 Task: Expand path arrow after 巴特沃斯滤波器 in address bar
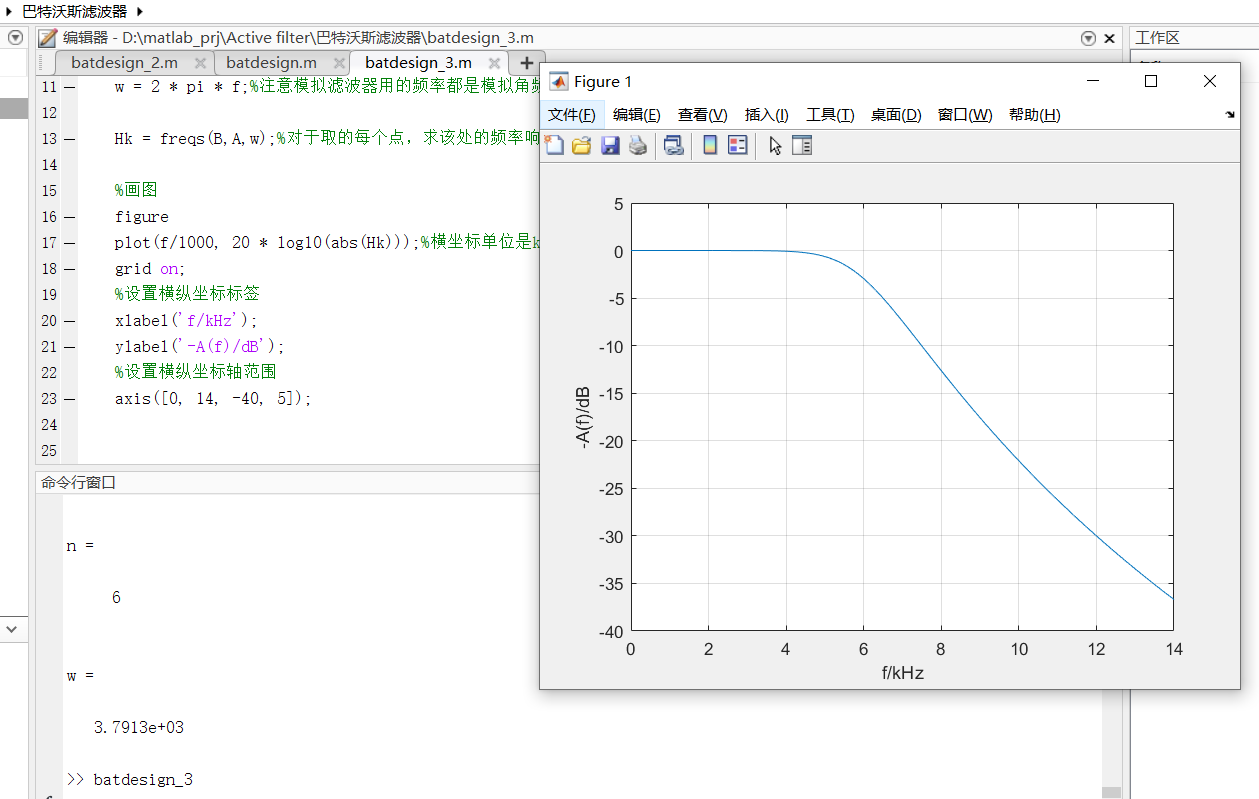[138, 11]
